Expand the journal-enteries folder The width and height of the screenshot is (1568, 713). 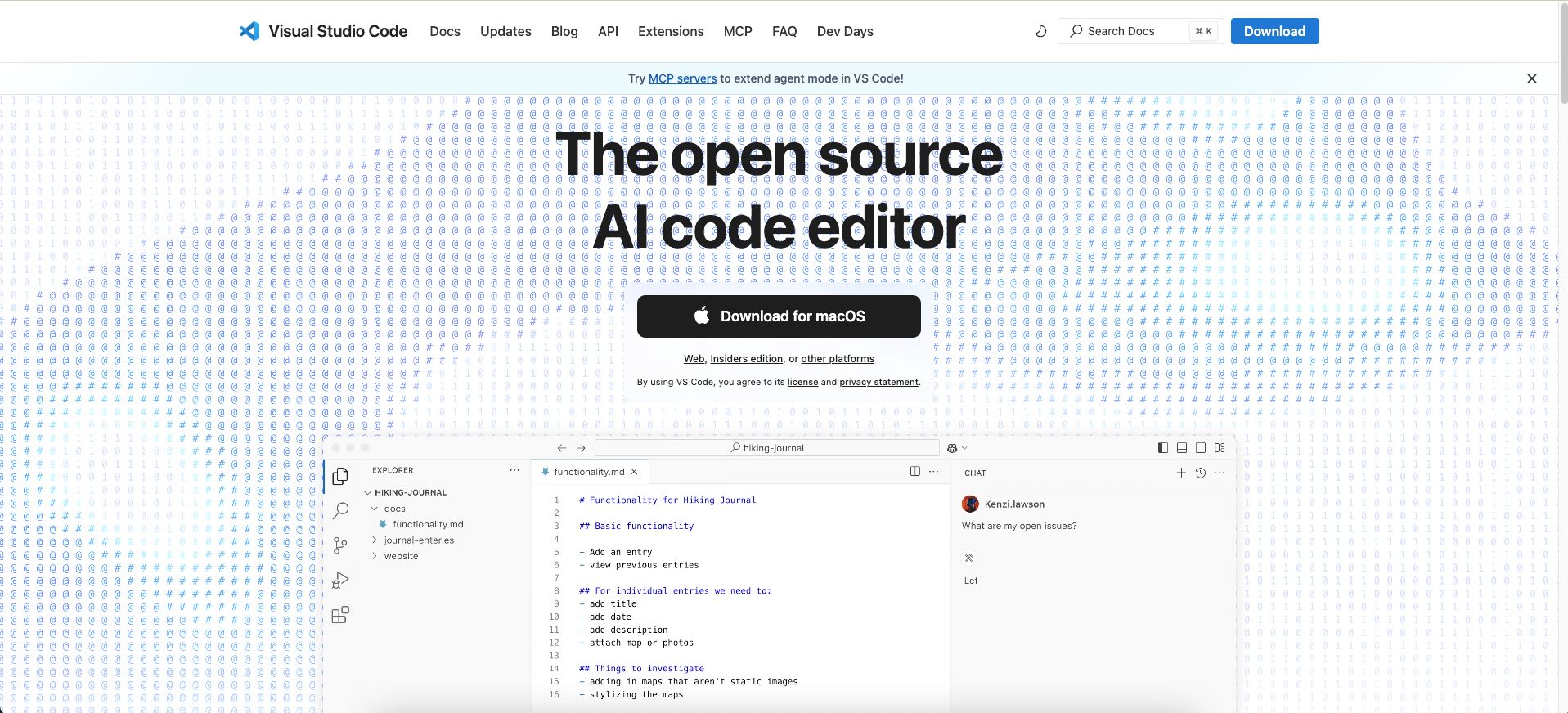(375, 540)
